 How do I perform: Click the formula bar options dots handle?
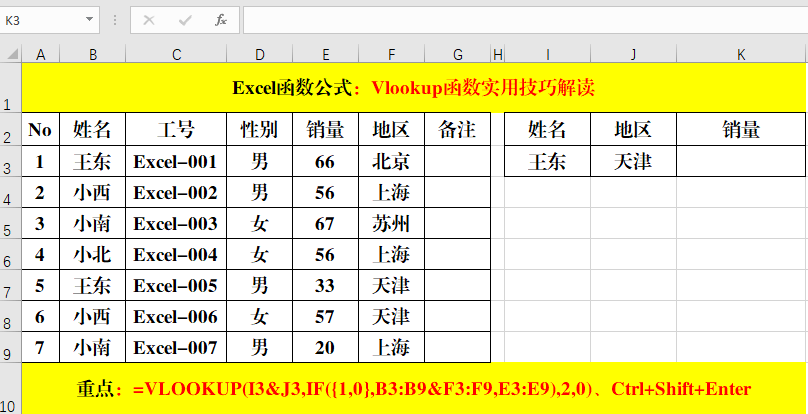(115, 20)
